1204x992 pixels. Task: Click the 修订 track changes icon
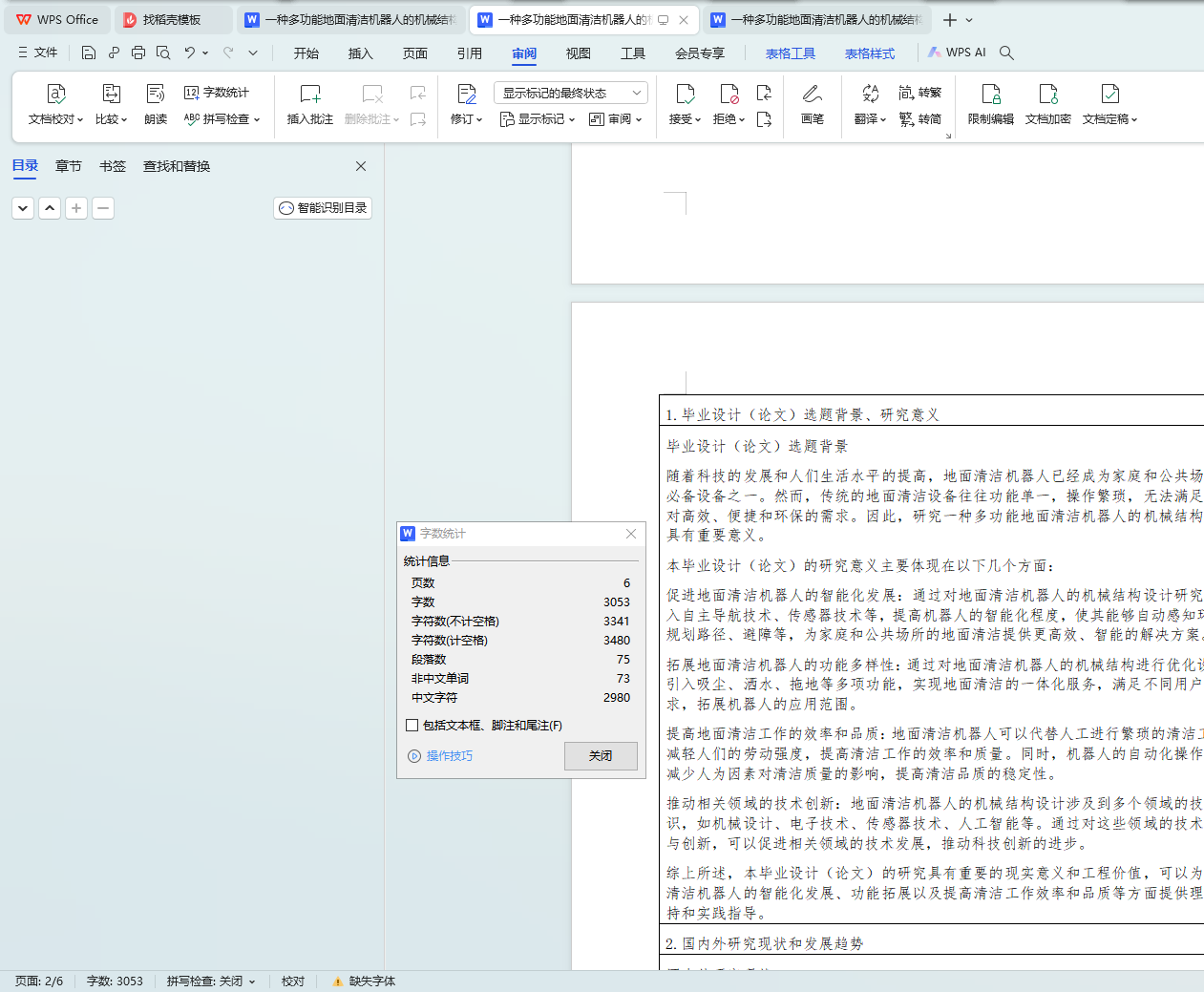point(466,105)
